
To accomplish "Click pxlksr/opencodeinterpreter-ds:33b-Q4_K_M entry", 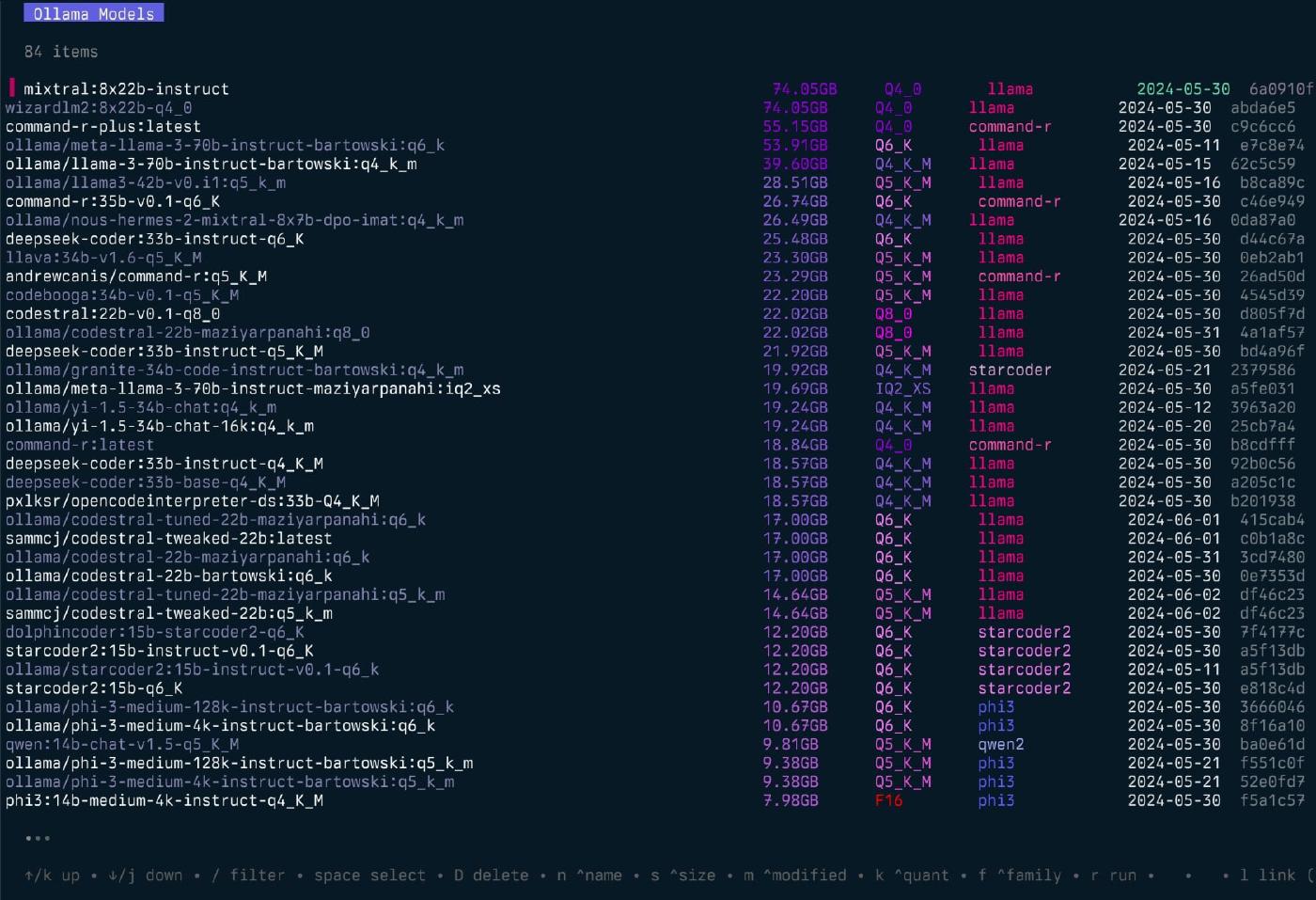I will [193, 501].
